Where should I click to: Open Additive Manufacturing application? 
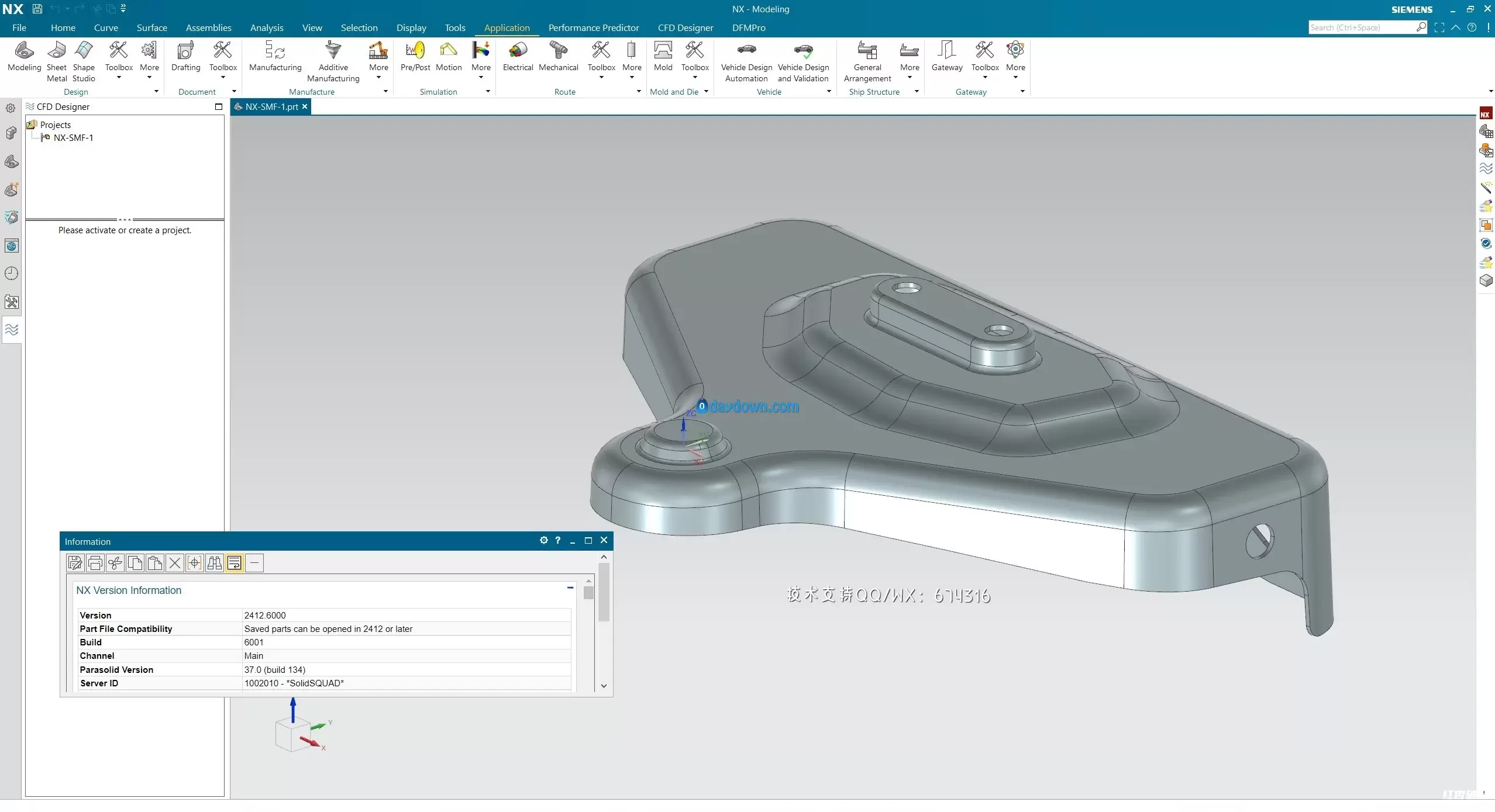[333, 62]
